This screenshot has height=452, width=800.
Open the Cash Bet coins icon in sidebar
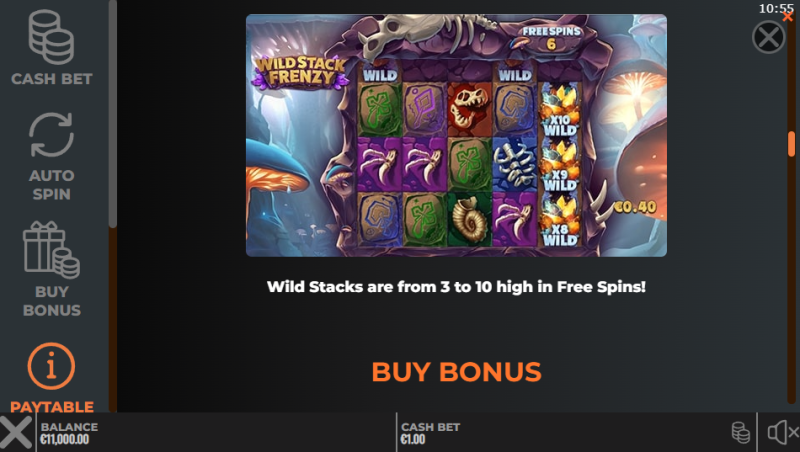(x=51, y=37)
